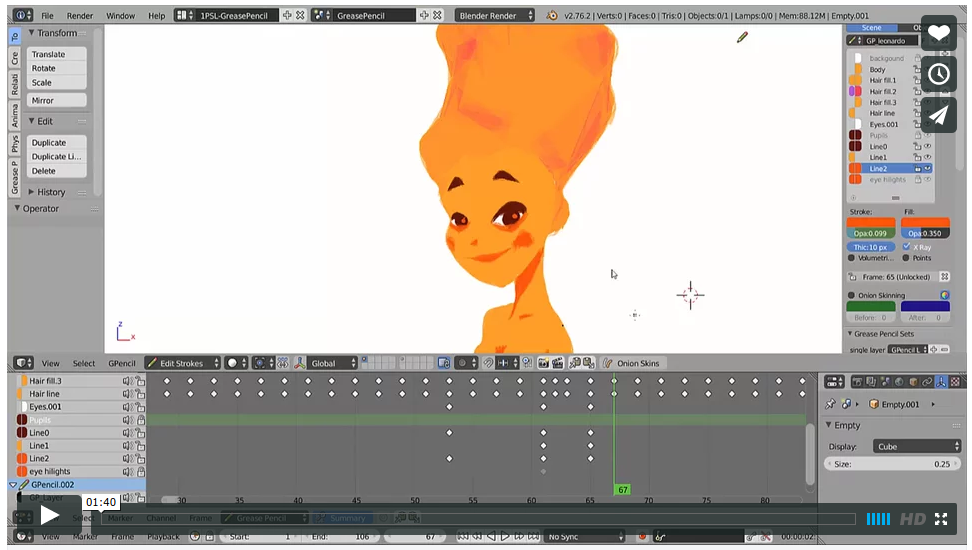Open the Edit Strokes mode dropdown
Viewport: 972px width, 550px height.
(x=182, y=363)
